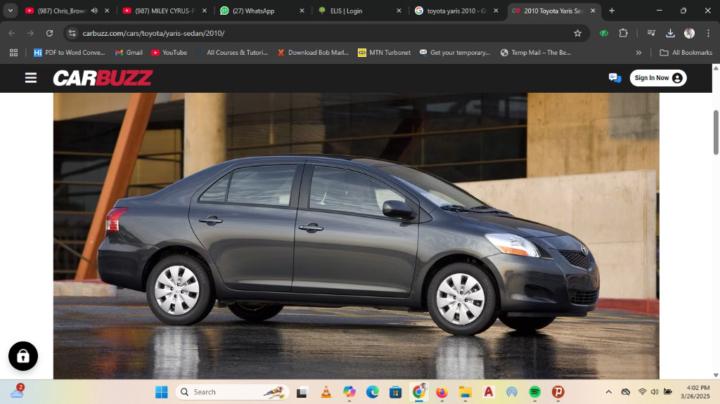This screenshot has height=404, width=720.
Task: Expand the tab search dropdown arrow
Action: click(10, 11)
